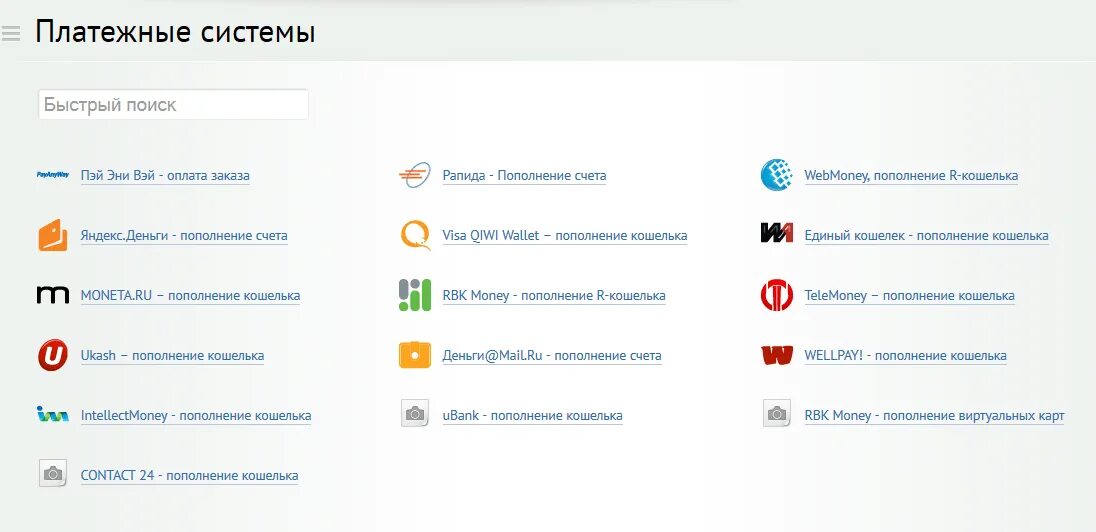Open Пэй Эни Вэй - оплата заказа link
Screen dimensions: 1096x532
[165, 175]
